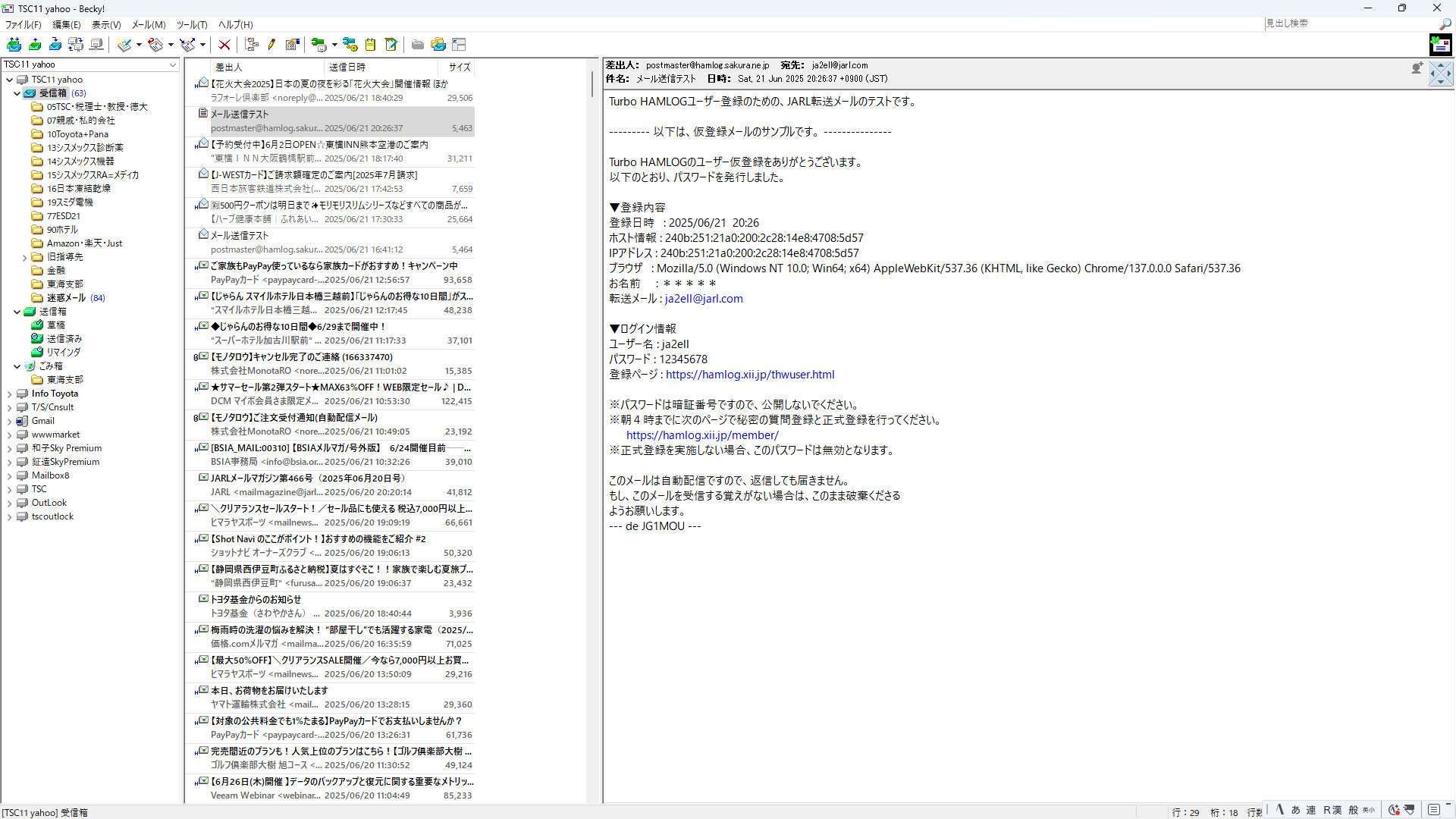Click the message list vertical scrollbar thumb
This screenshot has height=819, width=1456.
tap(591, 83)
